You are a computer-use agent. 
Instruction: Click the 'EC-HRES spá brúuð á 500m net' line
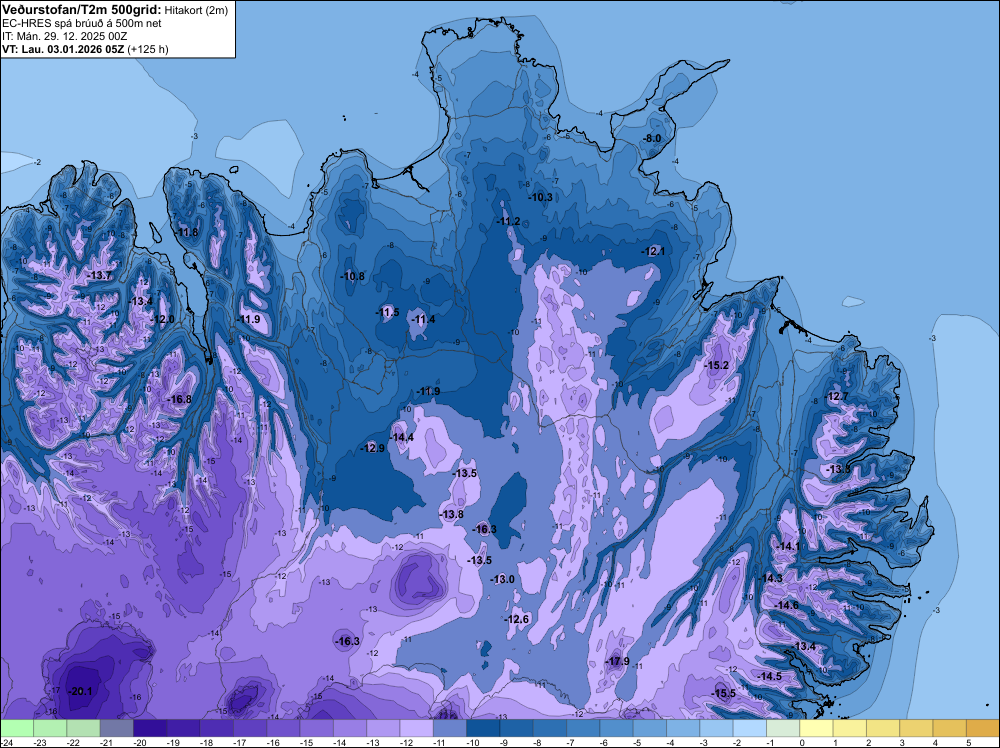point(82,24)
